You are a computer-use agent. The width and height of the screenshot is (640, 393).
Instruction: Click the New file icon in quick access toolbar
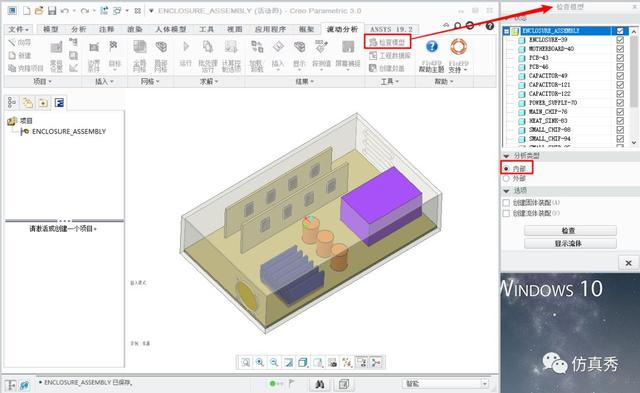27,11
